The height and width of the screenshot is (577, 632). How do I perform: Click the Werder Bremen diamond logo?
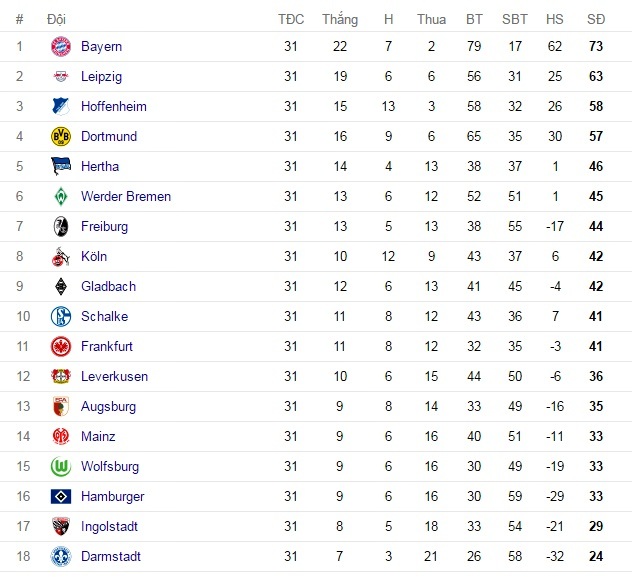(61, 196)
